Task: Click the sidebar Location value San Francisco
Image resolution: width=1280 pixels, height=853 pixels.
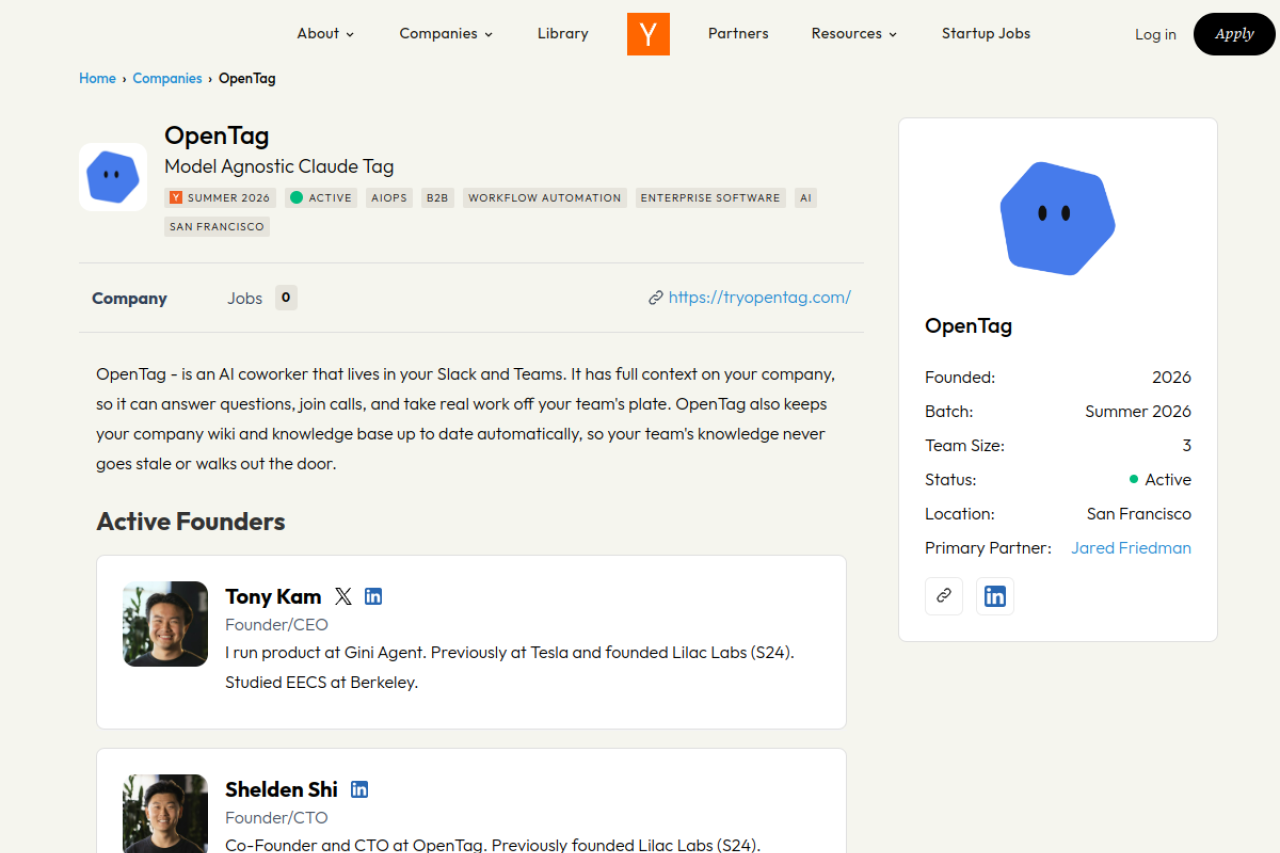Action: pos(1139,514)
